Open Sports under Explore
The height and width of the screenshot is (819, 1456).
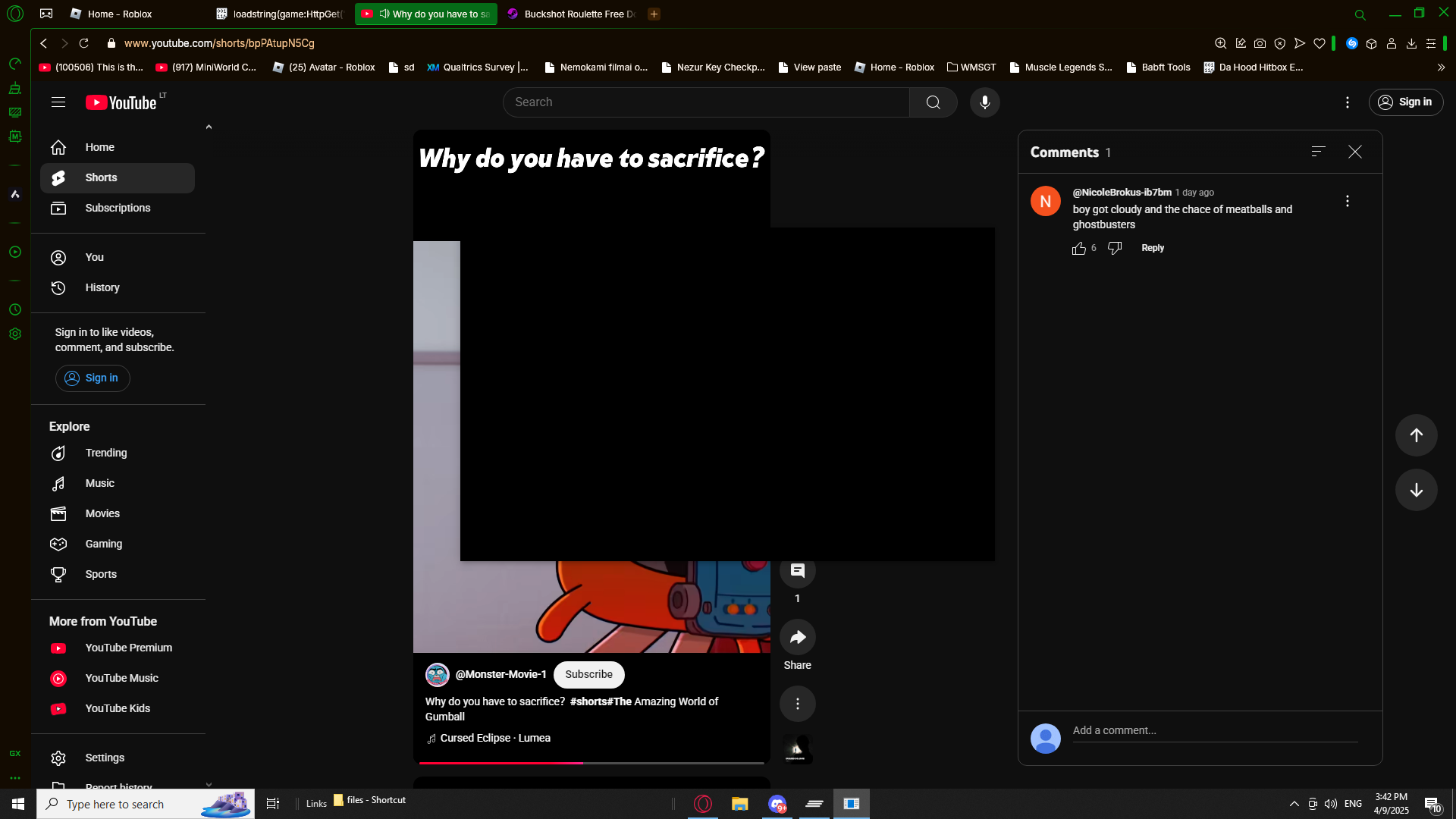(x=118, y=574)
